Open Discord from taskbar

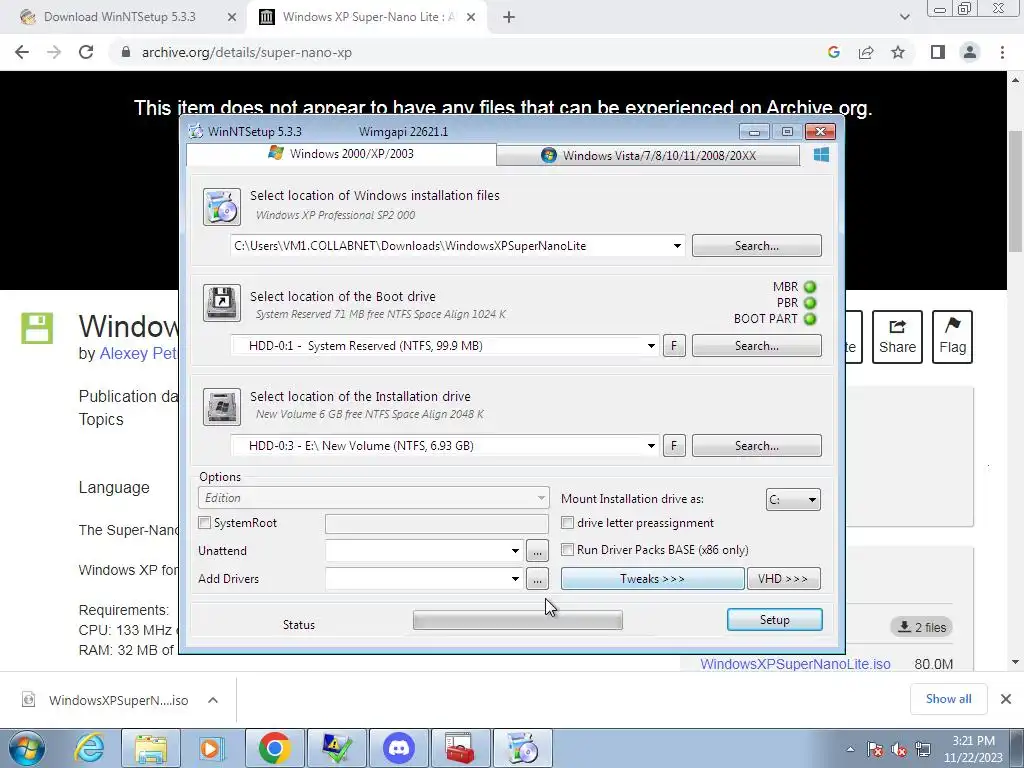tap(399, 748)
